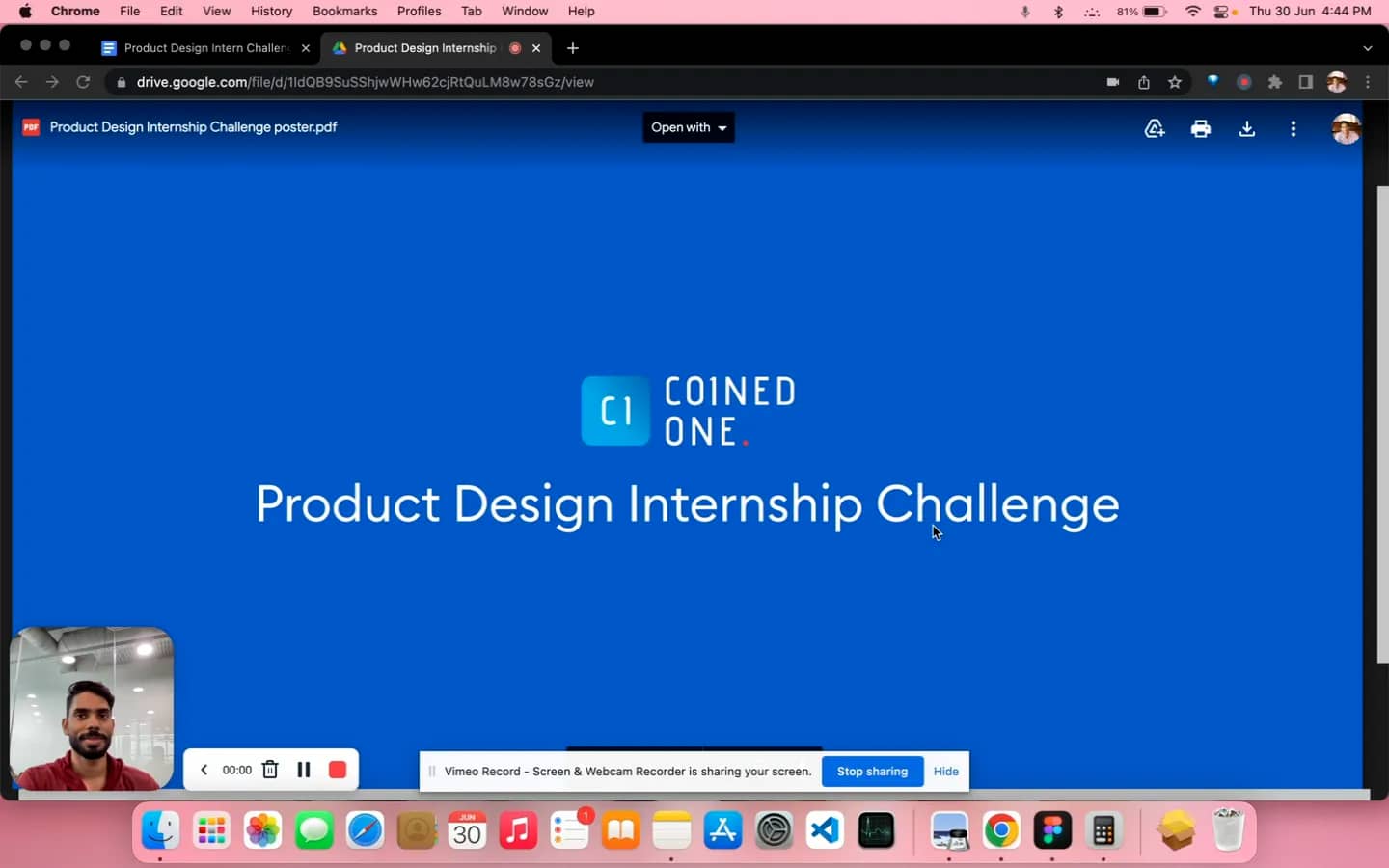The height and width of the screenshot is (868, 1389).
Task: Open System Preferences from the Dock
Action: pyautogui.click(x=774, y=830)
